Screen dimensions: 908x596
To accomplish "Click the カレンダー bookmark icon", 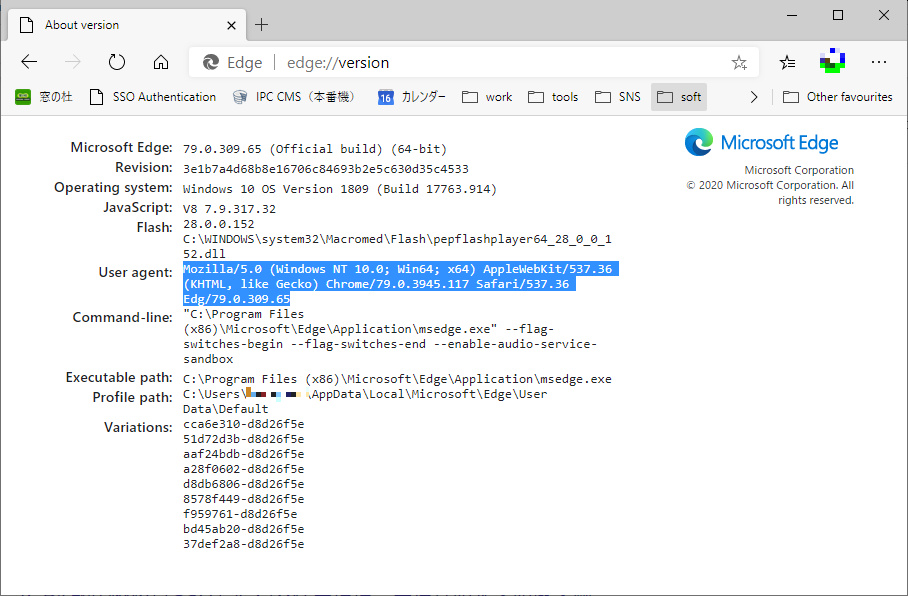I will click(384, 96).
